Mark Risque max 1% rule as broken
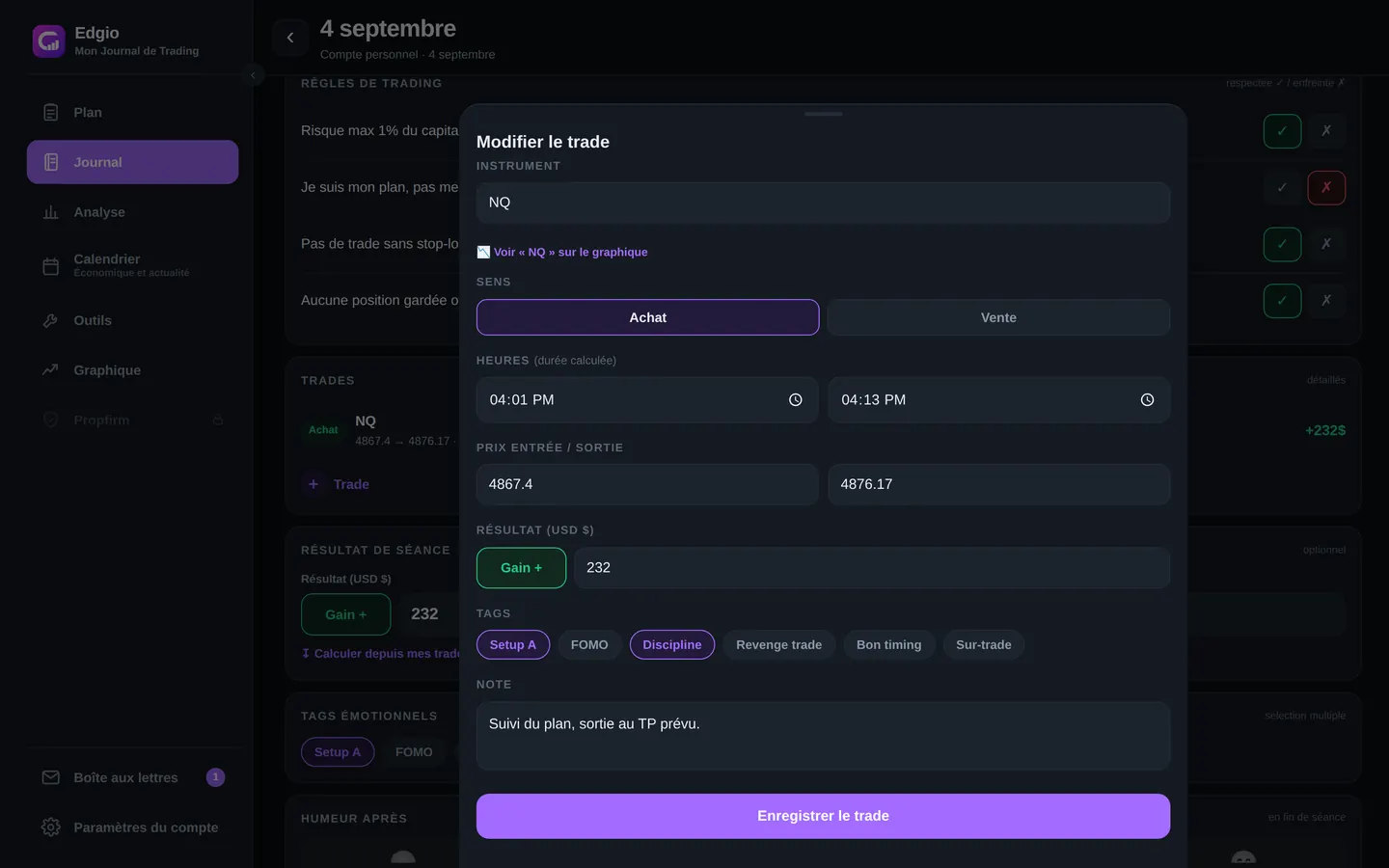Viewport: 1389px width, 868px height. click(x=1326, y=131)
